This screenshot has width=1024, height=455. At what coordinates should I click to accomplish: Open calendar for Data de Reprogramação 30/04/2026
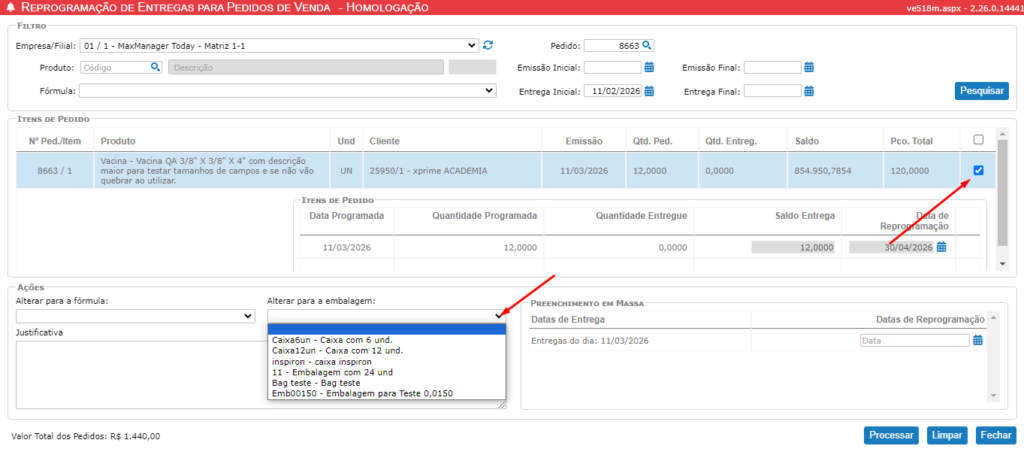(940, 247)
